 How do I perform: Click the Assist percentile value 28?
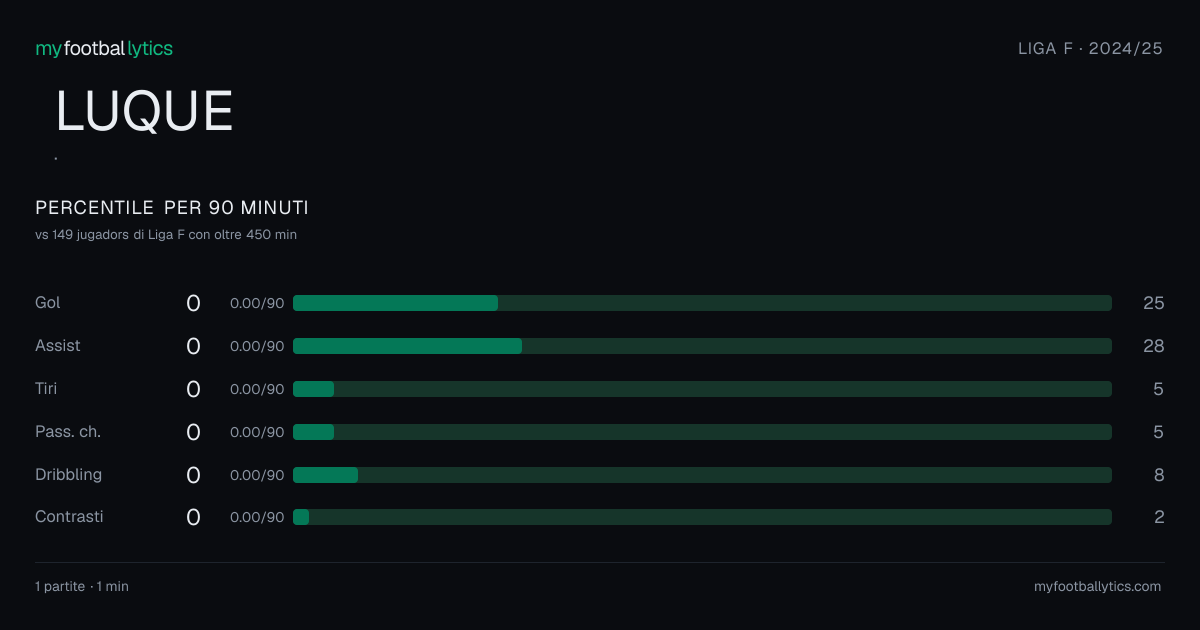click(x=1154, y=346)
